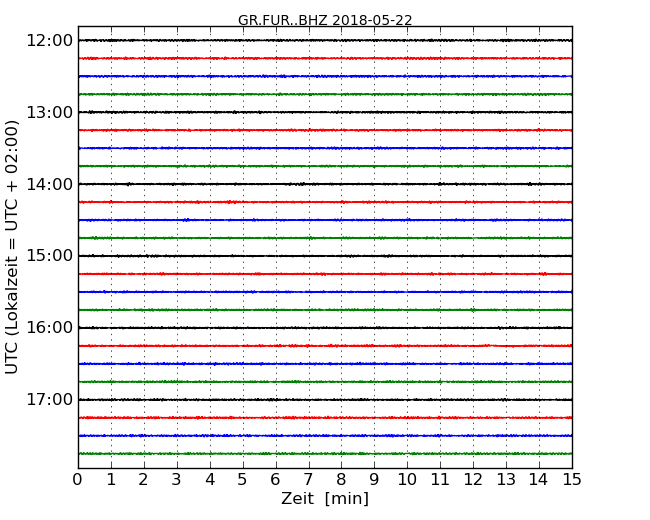Click the x-axis tick label 12
The width and height of the screenshot is (650, 520).
pos(473,480)
